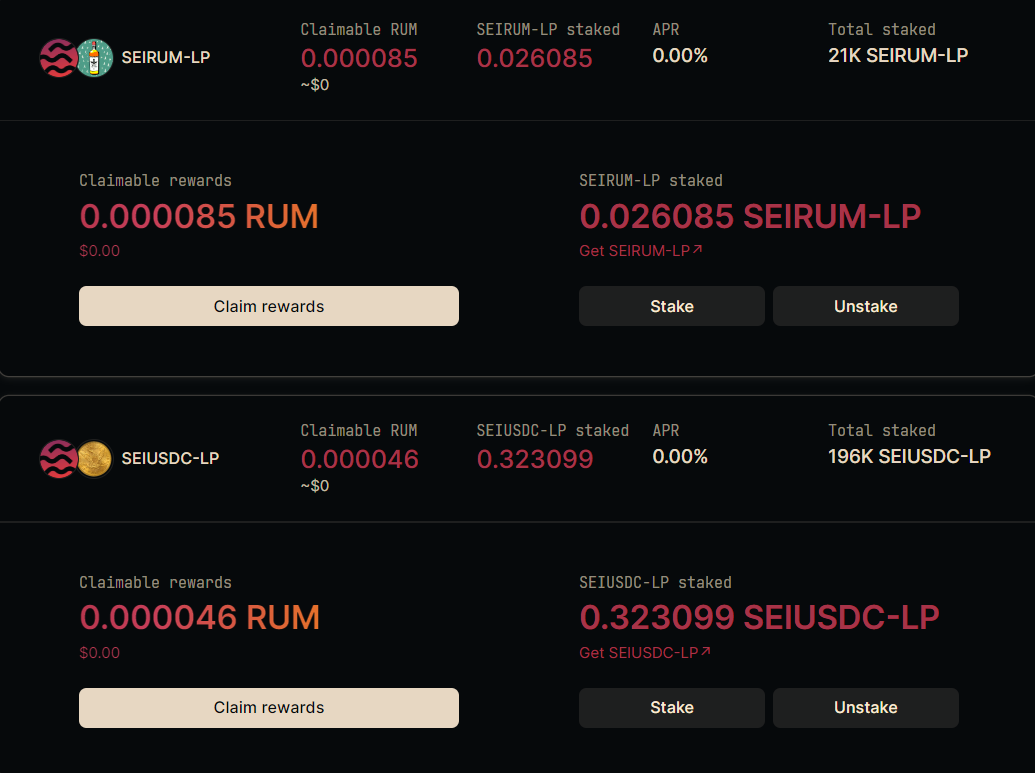Stake SEIUSDC-LP tokens
1035x773 pixels.
click(x=671, y=708)
